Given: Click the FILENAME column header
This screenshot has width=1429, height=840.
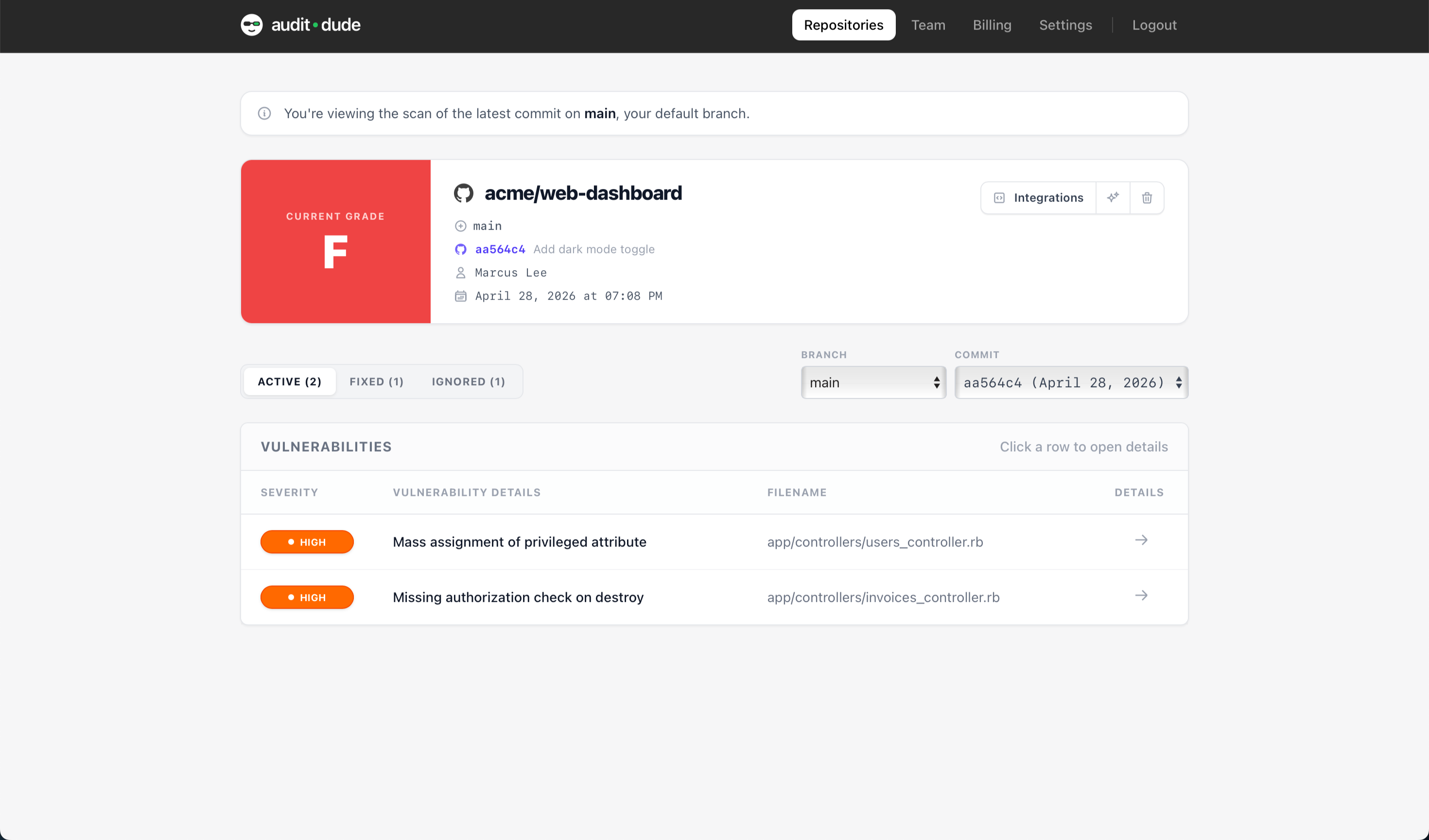Looking at the screenshot, I should (797, 493).
